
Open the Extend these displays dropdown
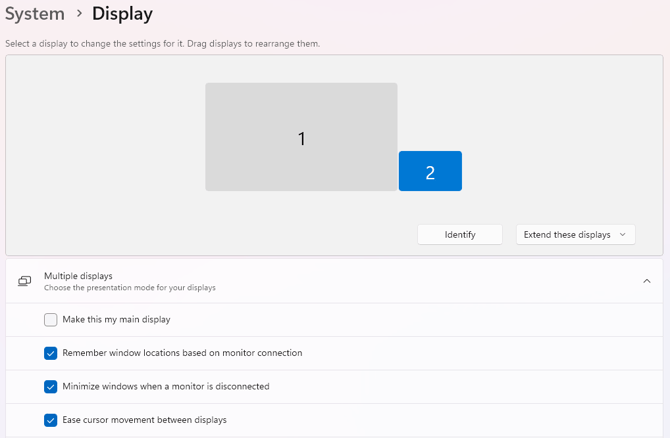pyautogui.click(x=567, y=234)
